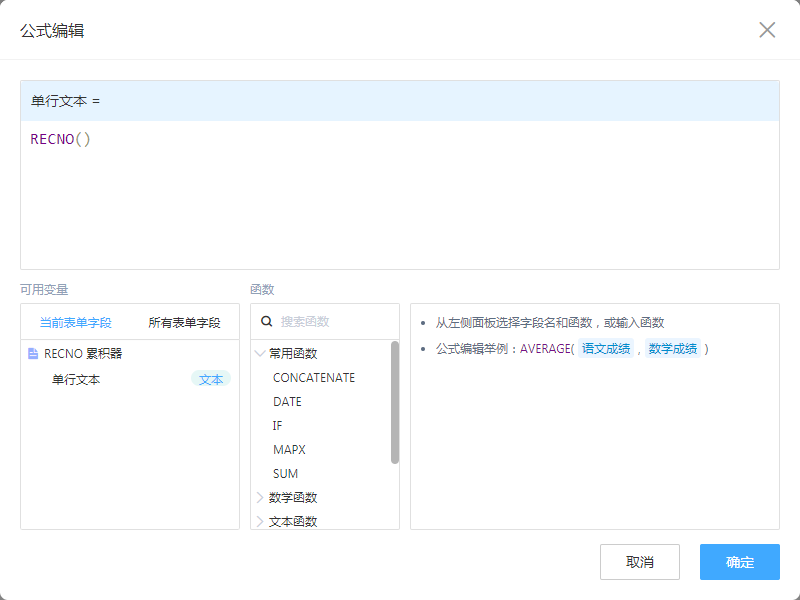Image resolution: width=800 pixels, height=600 pixels.
Task: Close the 公式编辑 dialog with X icon
Action: [x=767, y=30]
